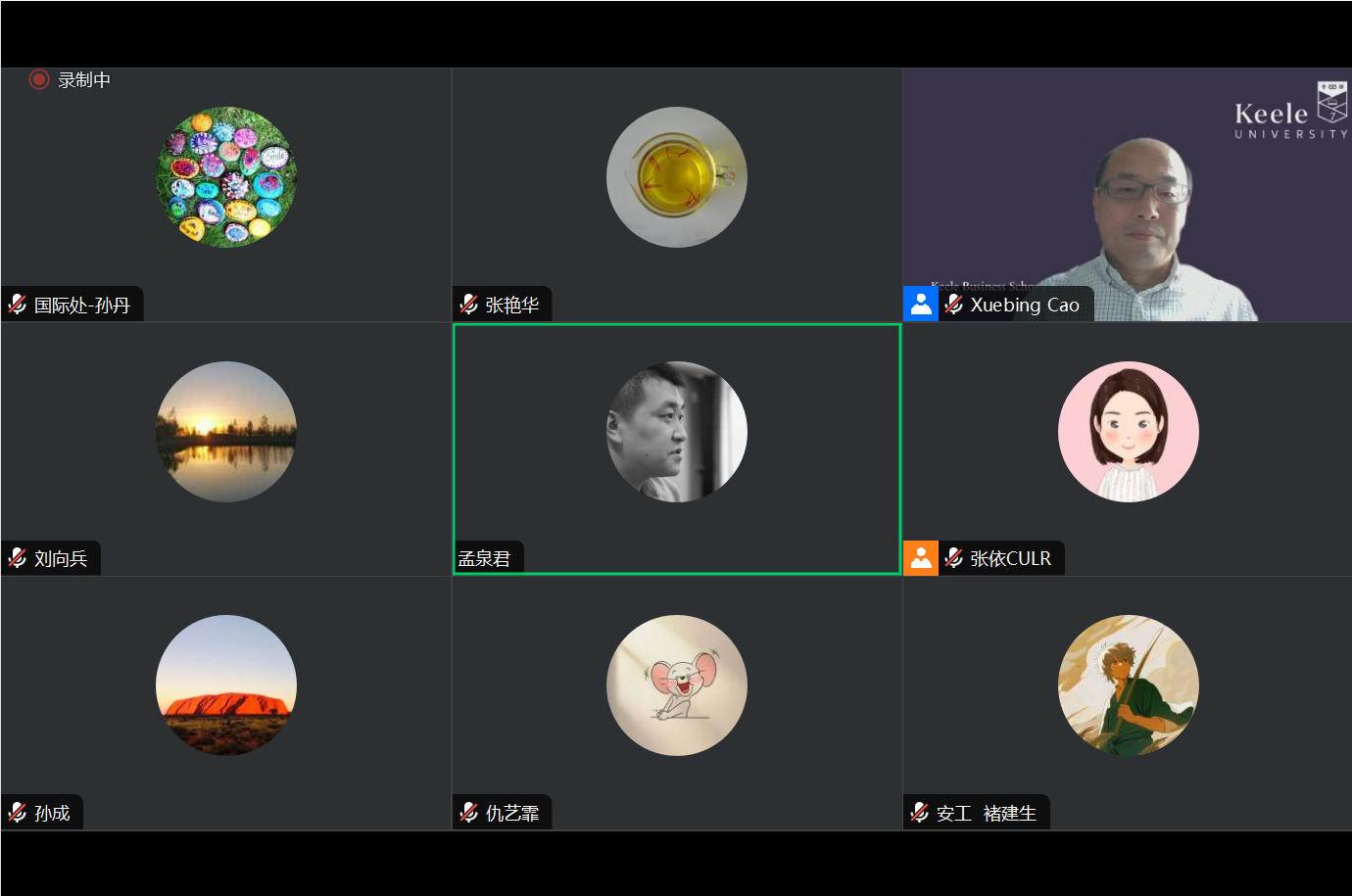
Task: Click the blue host badge near Xuebing Cao
Action: tap(921, 305)
